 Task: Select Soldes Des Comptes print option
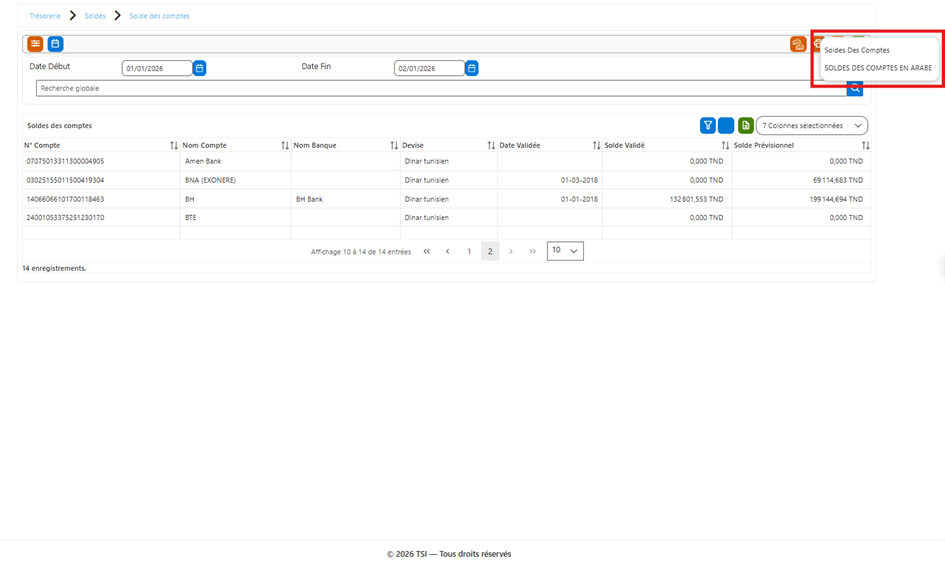pos(856,50)
